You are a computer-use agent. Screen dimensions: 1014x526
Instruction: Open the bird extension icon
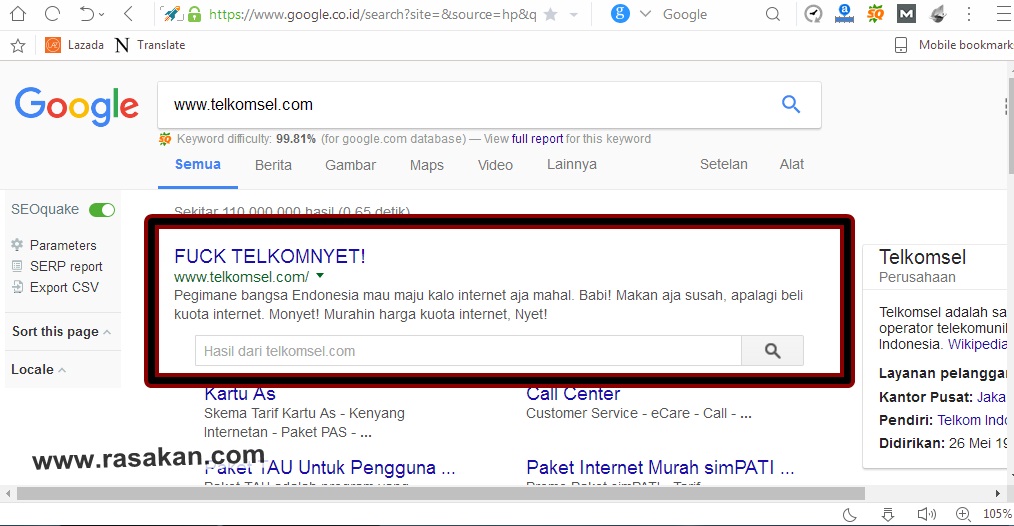(938, 14)
